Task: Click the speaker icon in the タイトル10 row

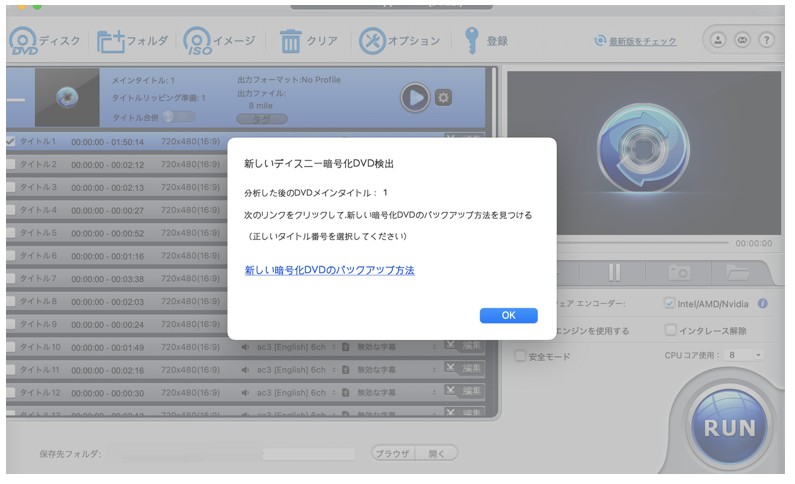Action: 245,347
